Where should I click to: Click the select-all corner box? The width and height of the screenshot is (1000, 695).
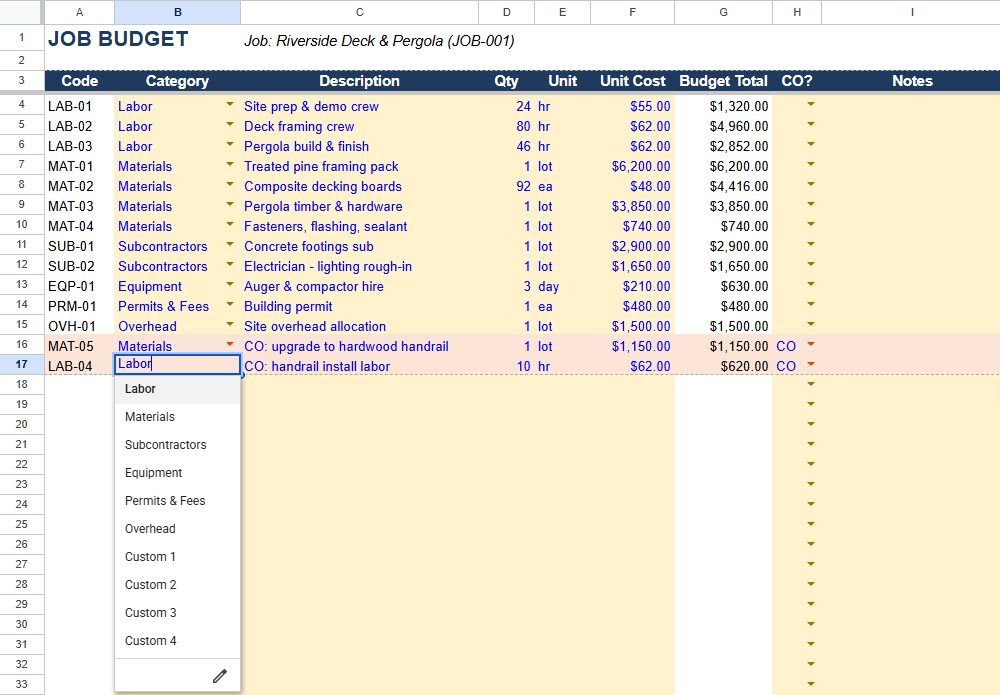pos(22,12)
